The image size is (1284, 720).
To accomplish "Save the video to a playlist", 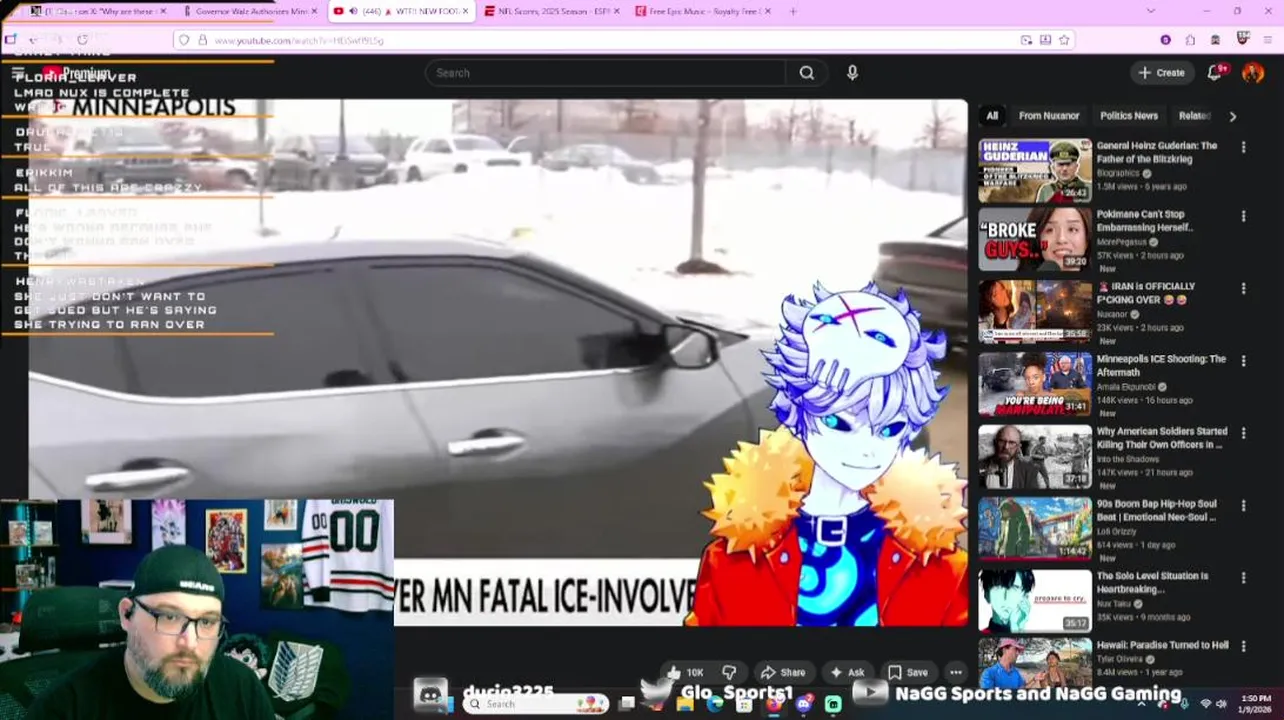I will point(907,672).
